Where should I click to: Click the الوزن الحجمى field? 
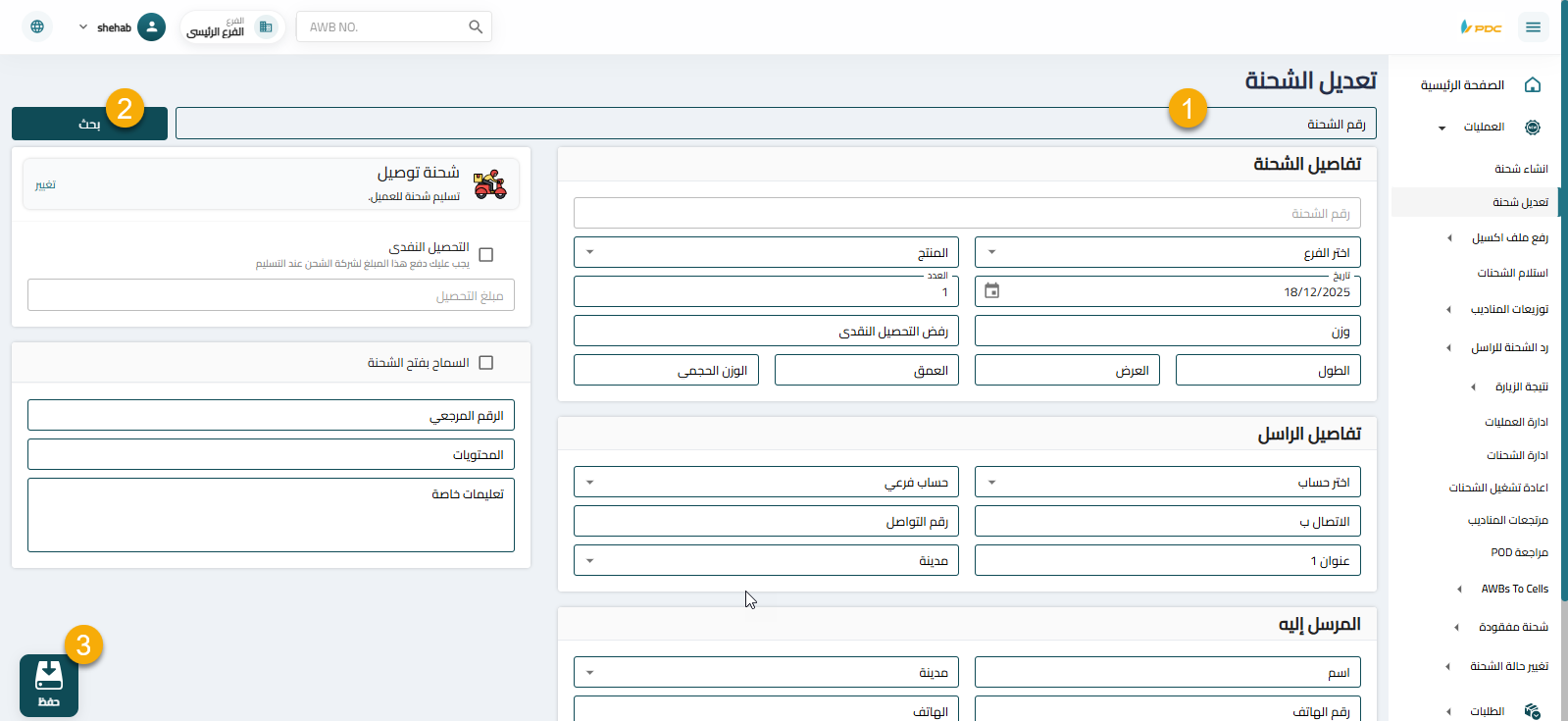pos(666,370)
